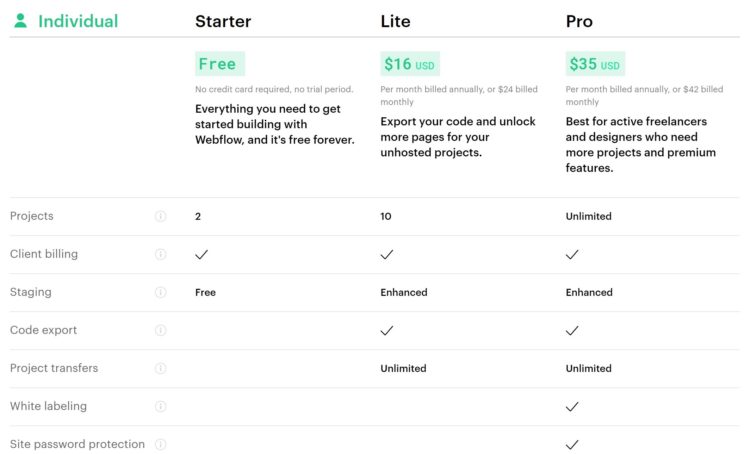Click the Project transfers info icon
Viewport: 750px width, 454px height.
161,368
